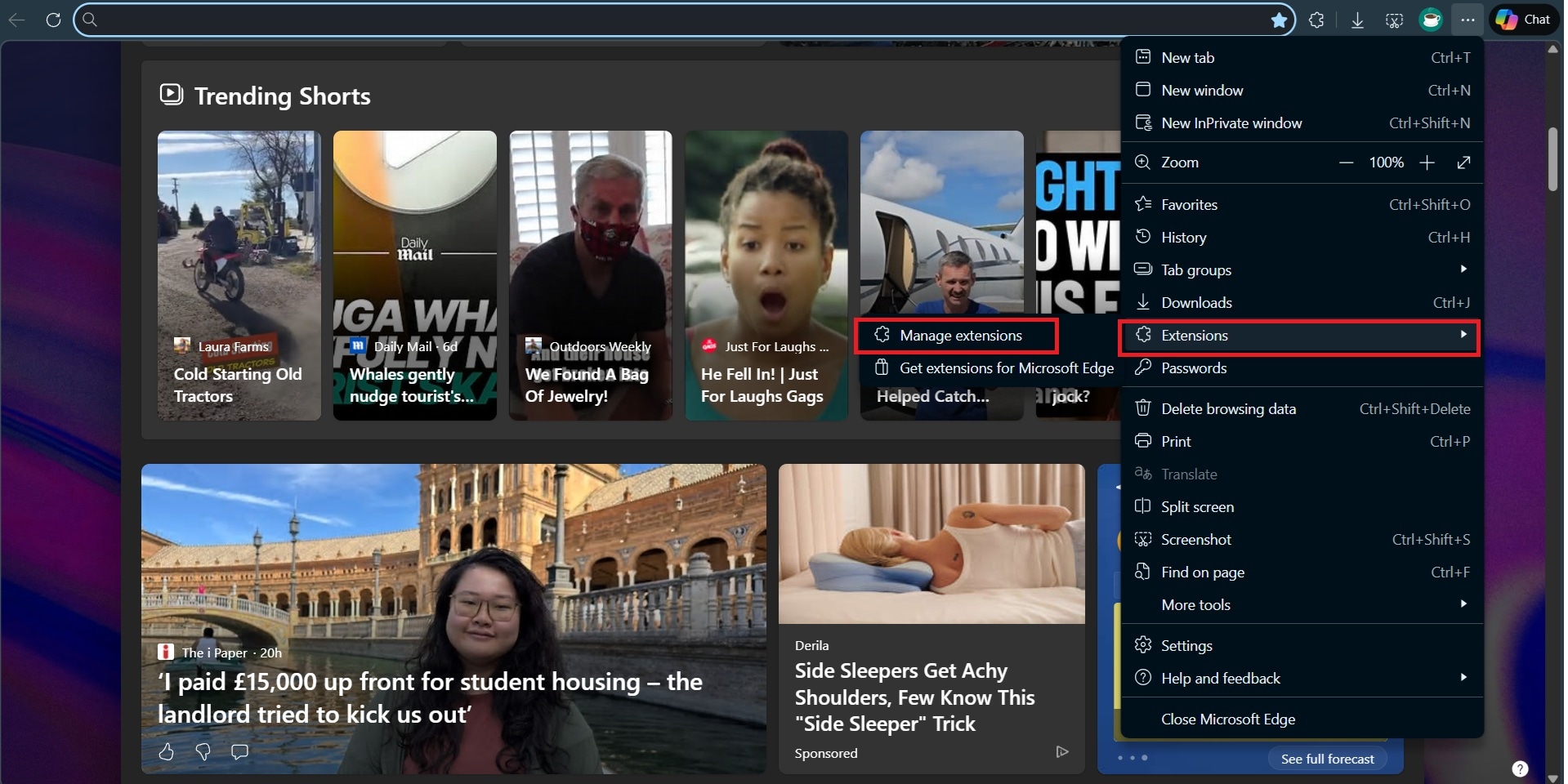Open Passwords from the menu

pos(1302,367)
